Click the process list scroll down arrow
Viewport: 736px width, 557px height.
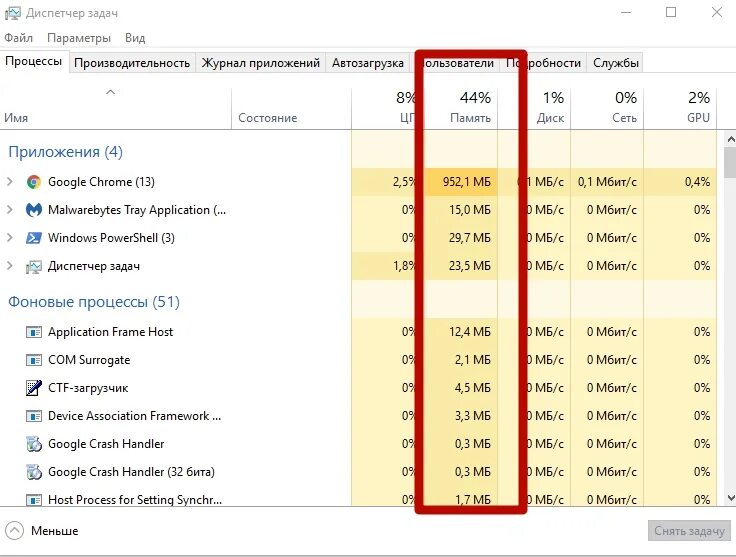click(730, 498)
